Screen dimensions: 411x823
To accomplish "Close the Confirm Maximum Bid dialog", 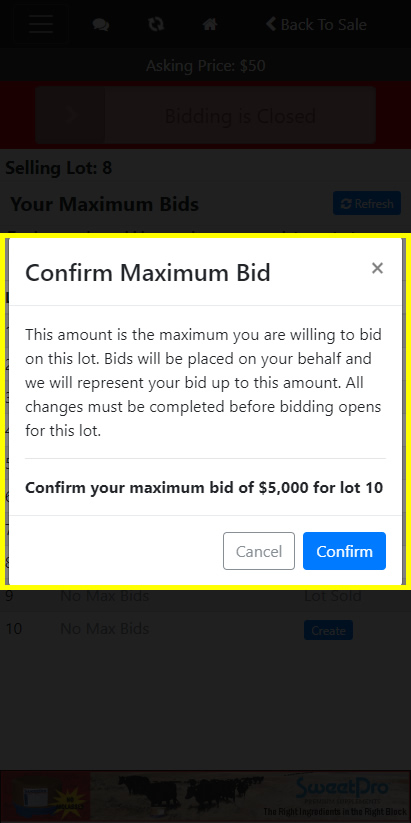I will (377, 268).
